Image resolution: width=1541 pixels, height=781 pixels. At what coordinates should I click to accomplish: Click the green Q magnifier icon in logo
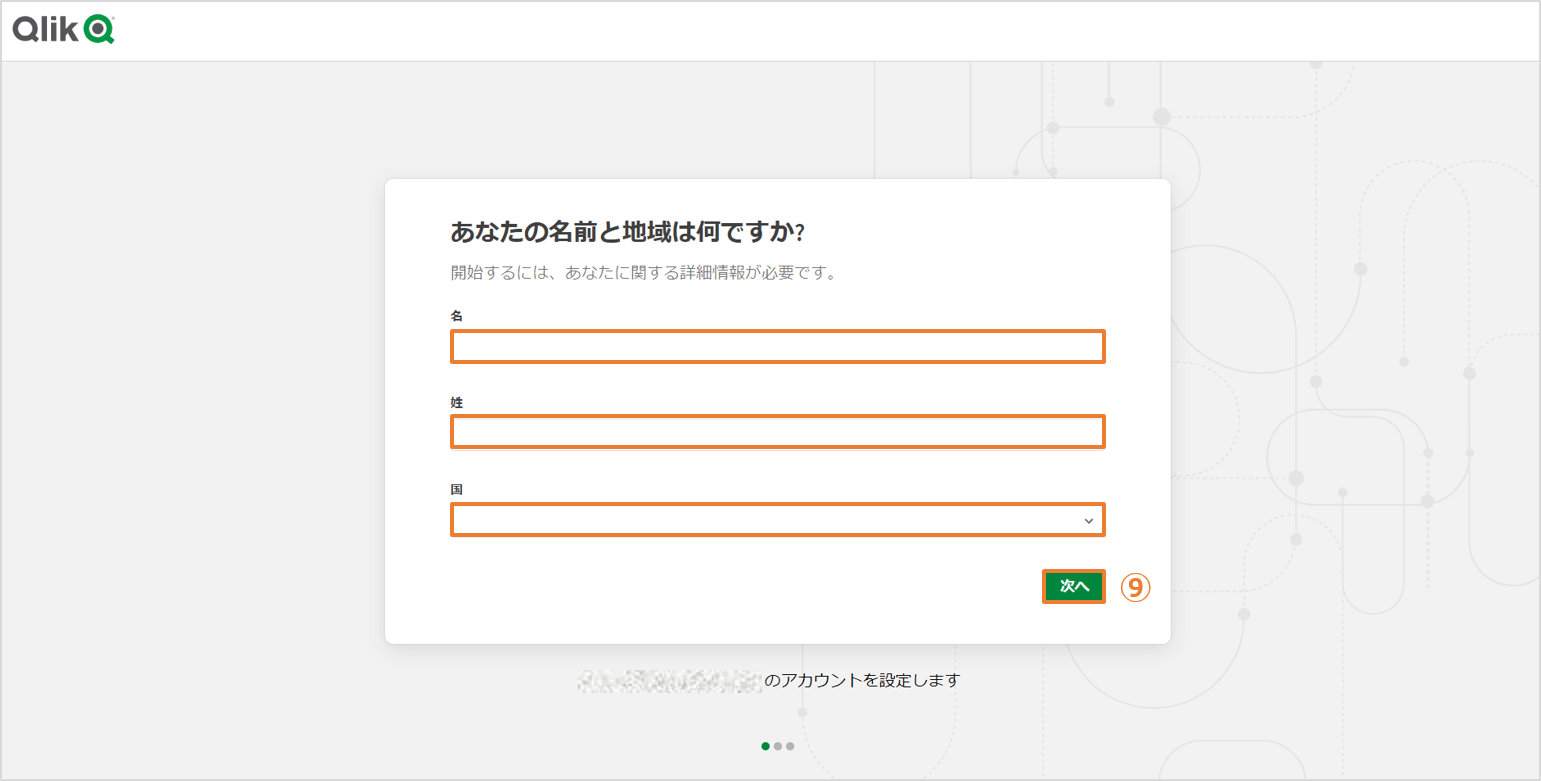100,30
